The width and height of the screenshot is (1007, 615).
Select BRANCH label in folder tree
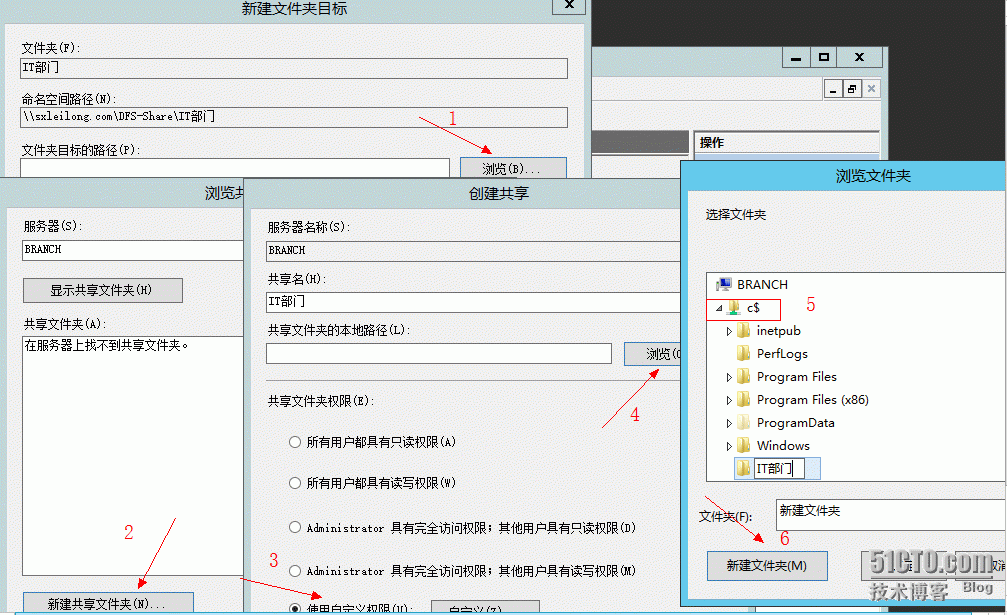[762, 284]
